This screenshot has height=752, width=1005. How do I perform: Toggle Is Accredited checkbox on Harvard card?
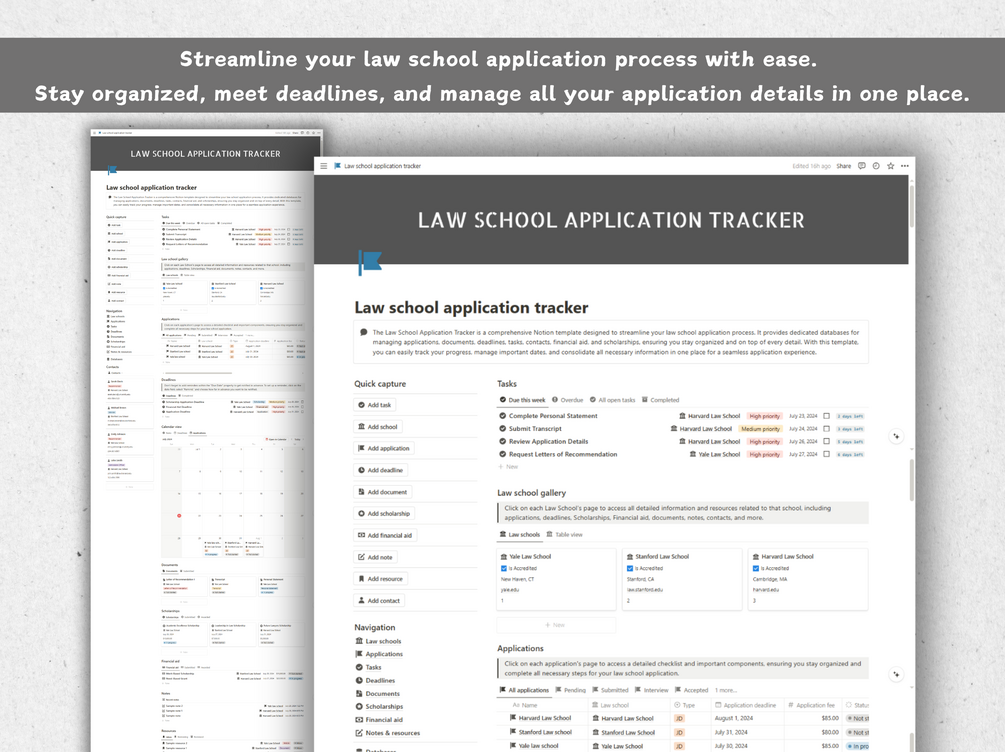[756, 569]
